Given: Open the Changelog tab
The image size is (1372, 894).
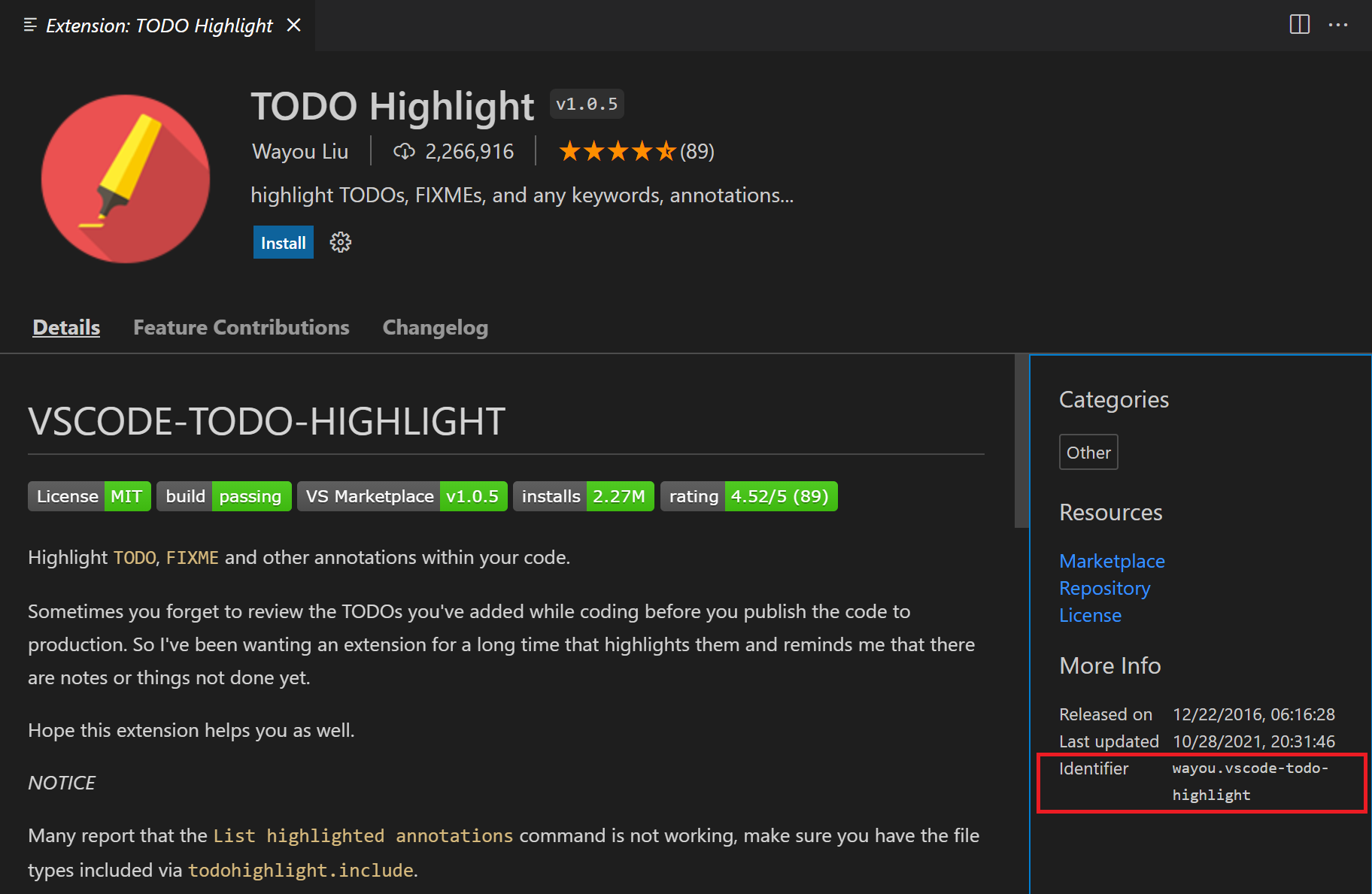Looking at the screenshot, I should (435, 327).
